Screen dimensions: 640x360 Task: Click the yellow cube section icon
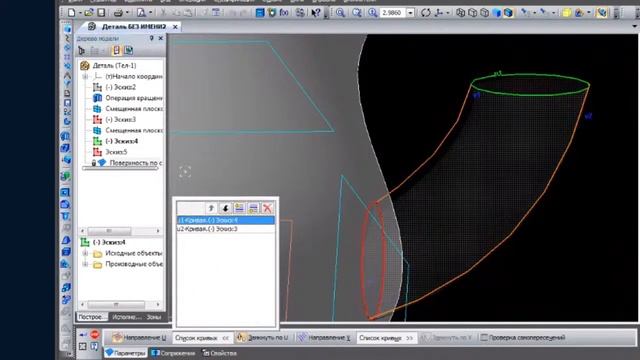567,13
